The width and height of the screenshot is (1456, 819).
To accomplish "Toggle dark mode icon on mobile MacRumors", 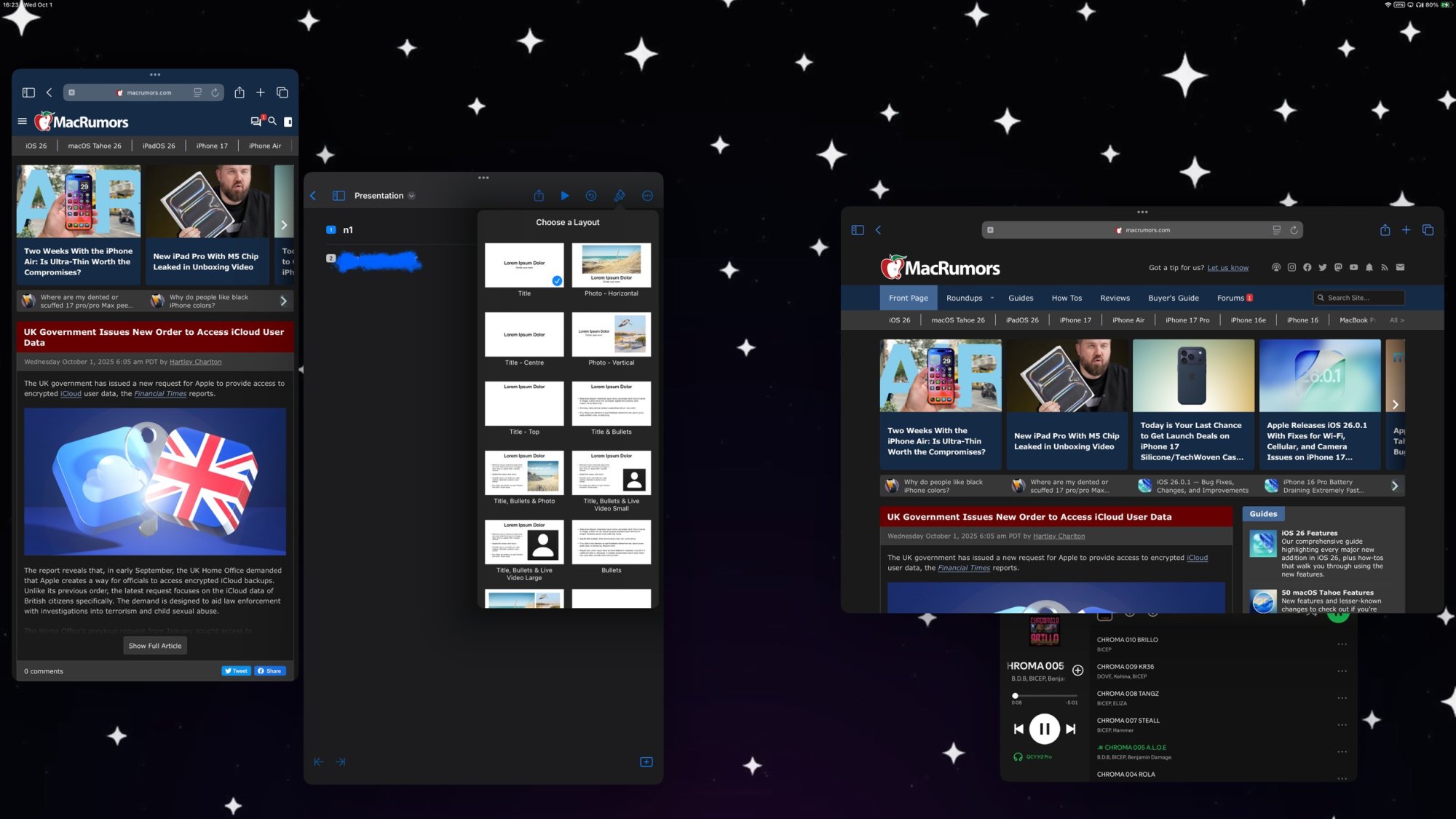I will click(x=288, y=122).
